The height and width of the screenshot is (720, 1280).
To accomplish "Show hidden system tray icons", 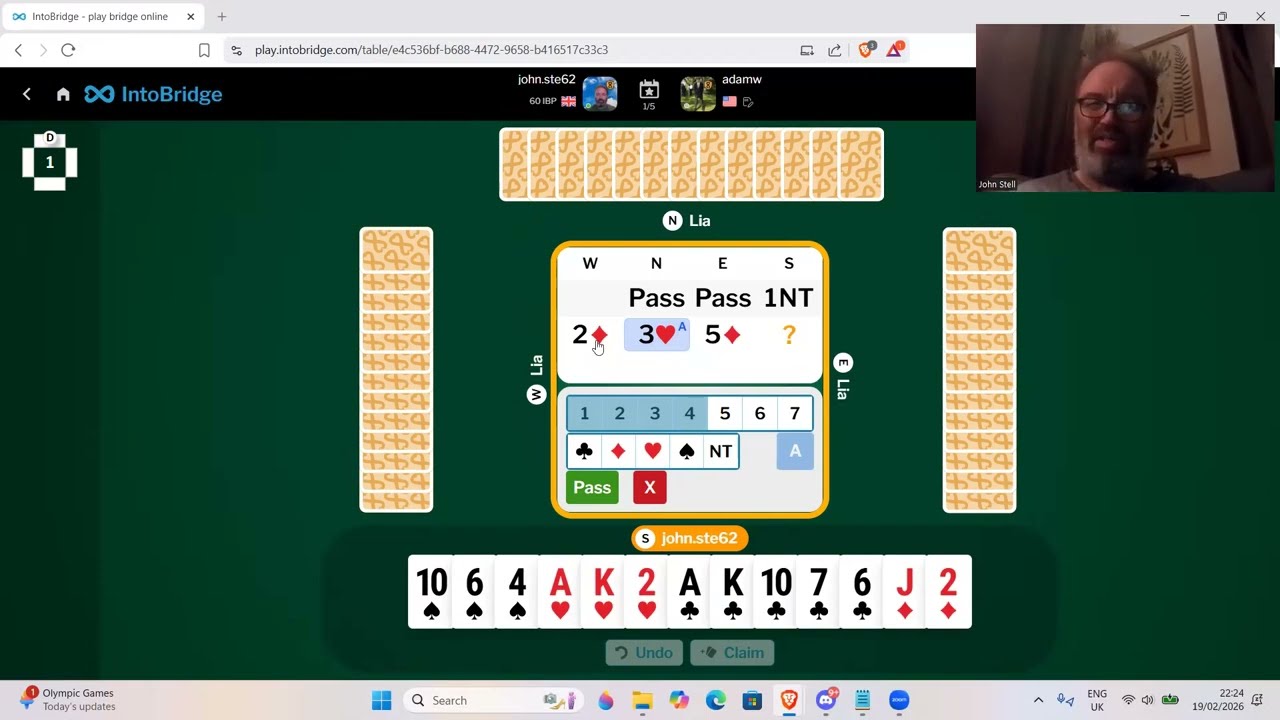I will pyautogui.click(x=1038, y=700).
